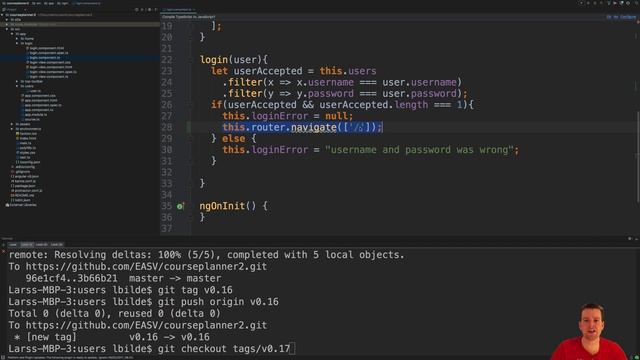Click scroll-from-source icon in Project panel

[137, 9]
